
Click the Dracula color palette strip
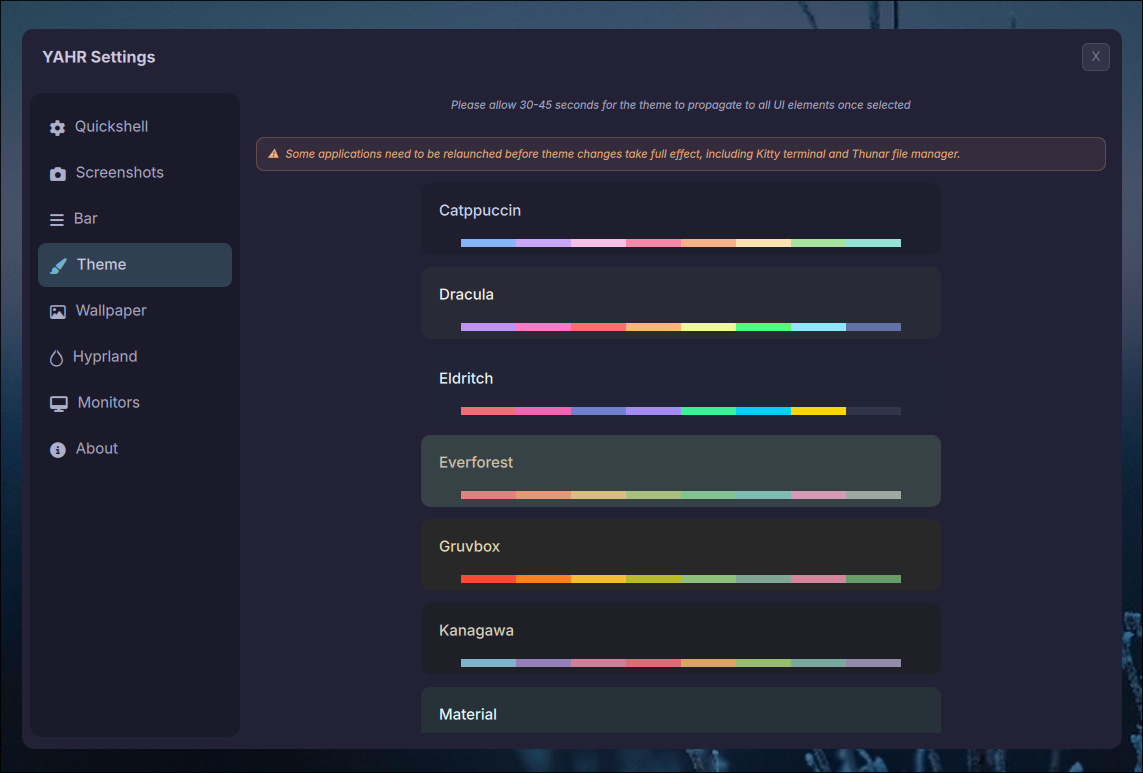pos(680,327)
